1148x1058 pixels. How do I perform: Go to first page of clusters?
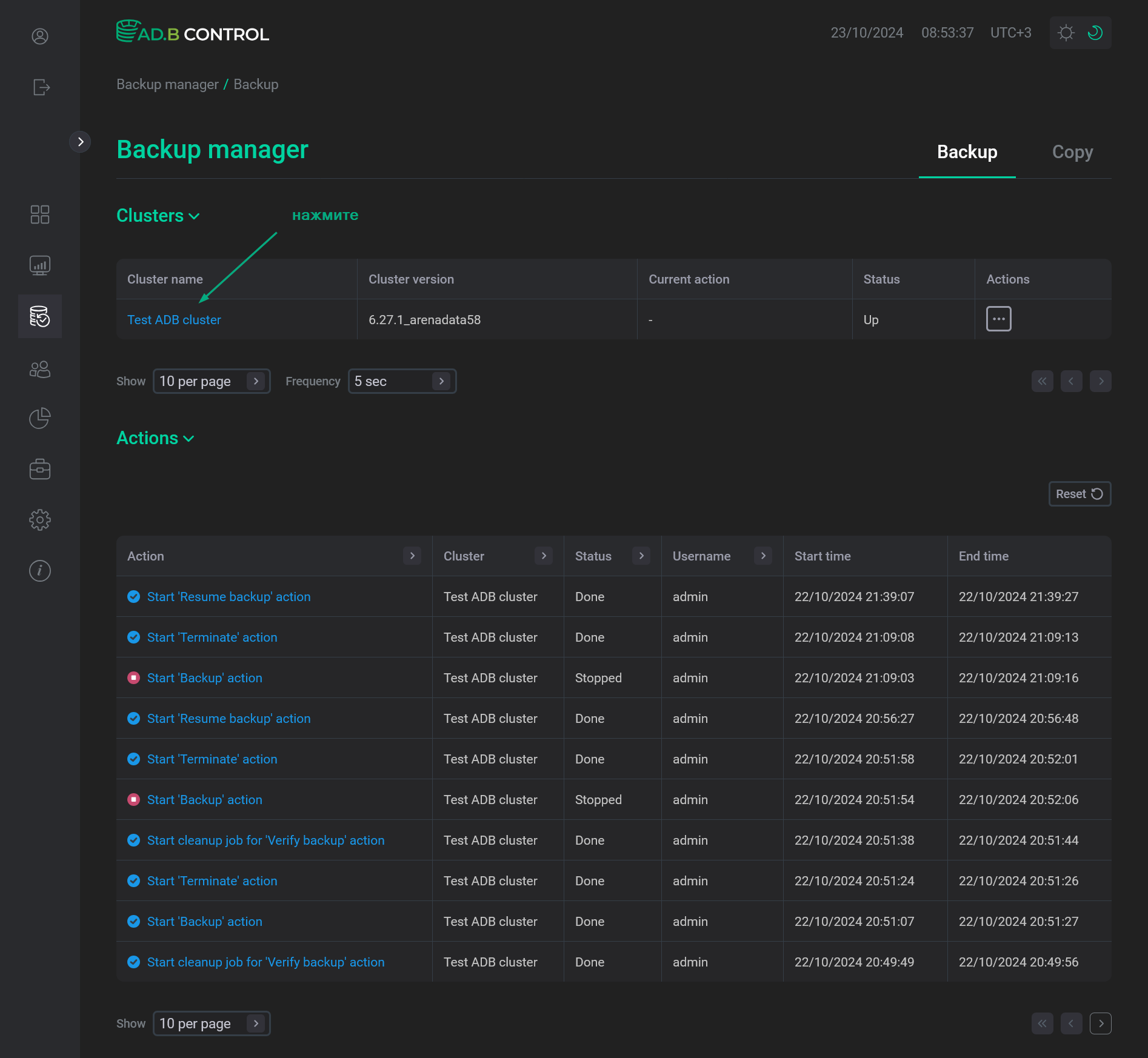pos(1042,381)
